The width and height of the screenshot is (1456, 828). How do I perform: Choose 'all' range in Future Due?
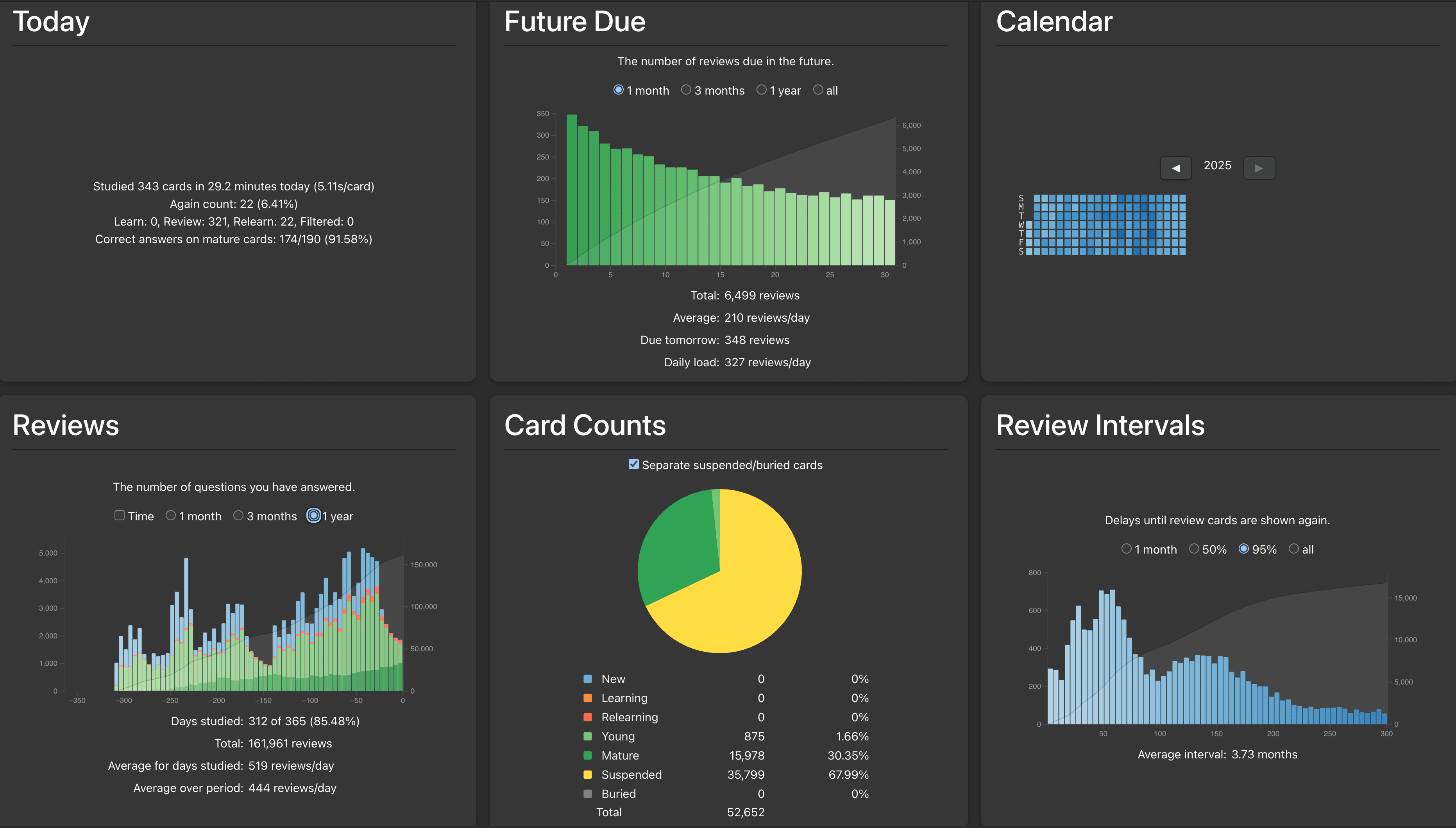[818, 90]
